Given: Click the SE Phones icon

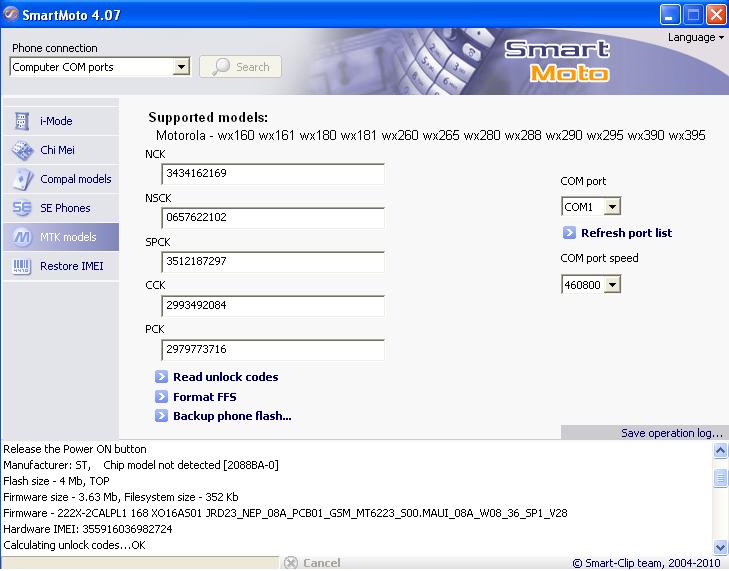Looking at the screenshot, I should tap(22, 208).
